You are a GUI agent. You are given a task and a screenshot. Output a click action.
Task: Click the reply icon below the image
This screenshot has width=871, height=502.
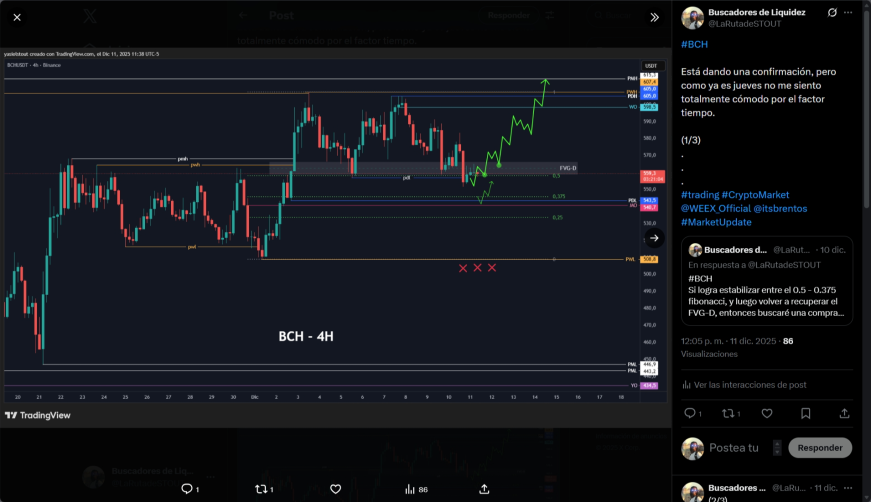coord(187,489)
